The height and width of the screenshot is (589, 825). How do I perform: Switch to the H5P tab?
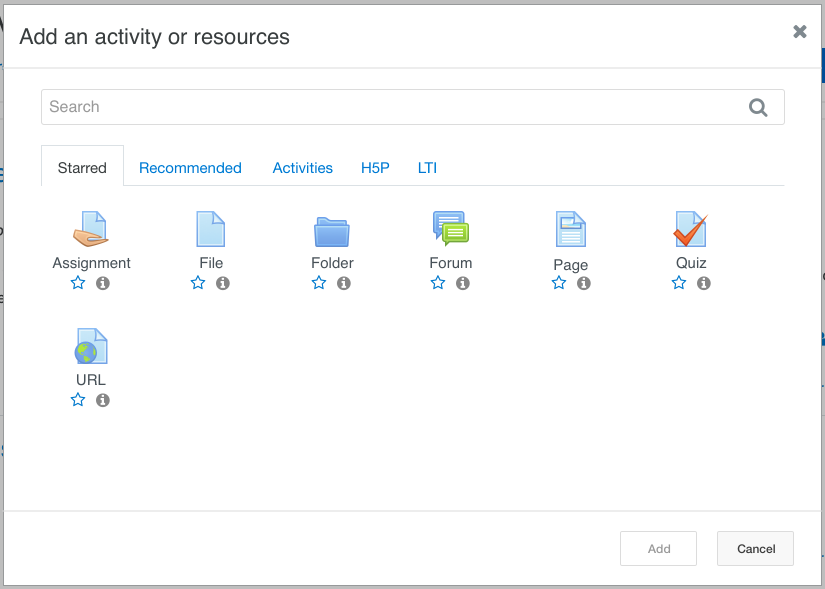pyautogui.click(x=375, y=168)
